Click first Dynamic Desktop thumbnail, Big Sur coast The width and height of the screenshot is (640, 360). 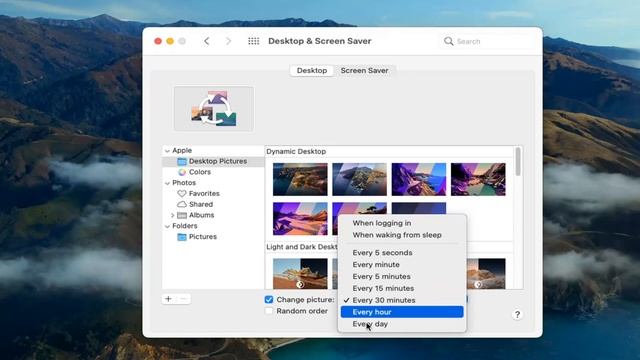[x=300, y=180]
